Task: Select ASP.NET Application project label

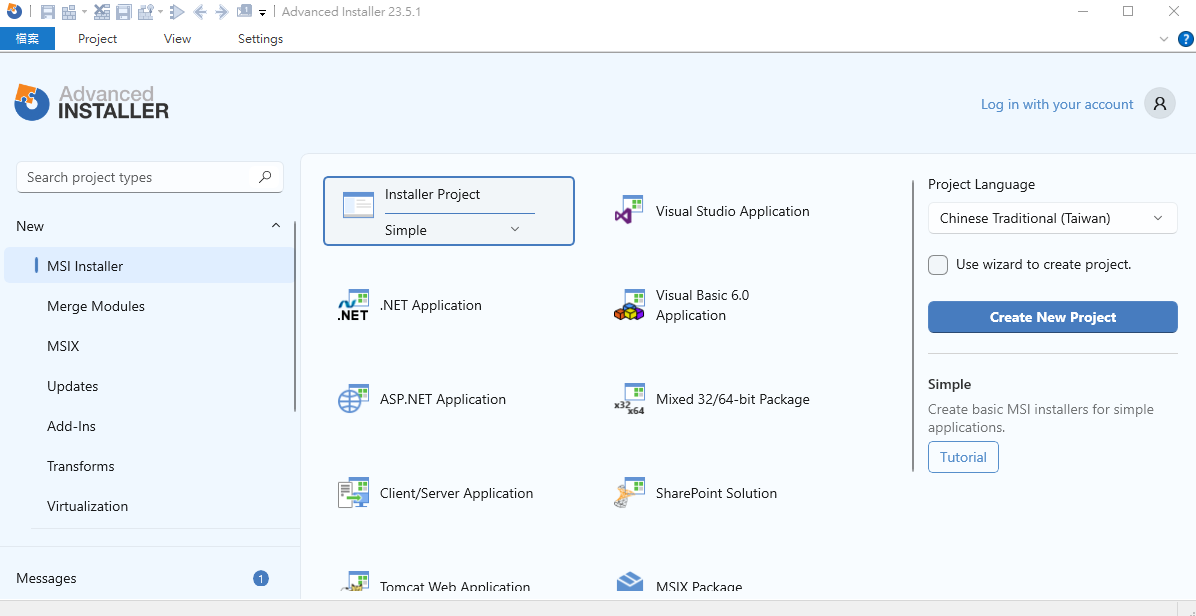Action: pyautogui.click(x=443, y=399)
